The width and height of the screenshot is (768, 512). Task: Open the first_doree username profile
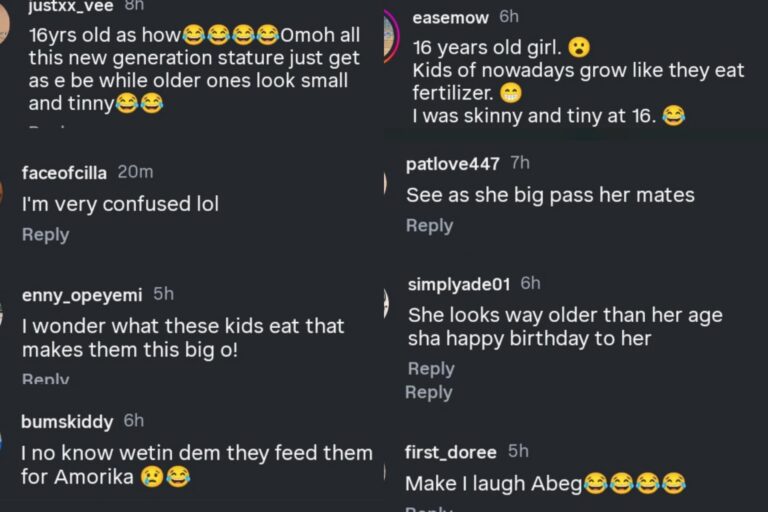pyautogui.click(x=451, y=452)
